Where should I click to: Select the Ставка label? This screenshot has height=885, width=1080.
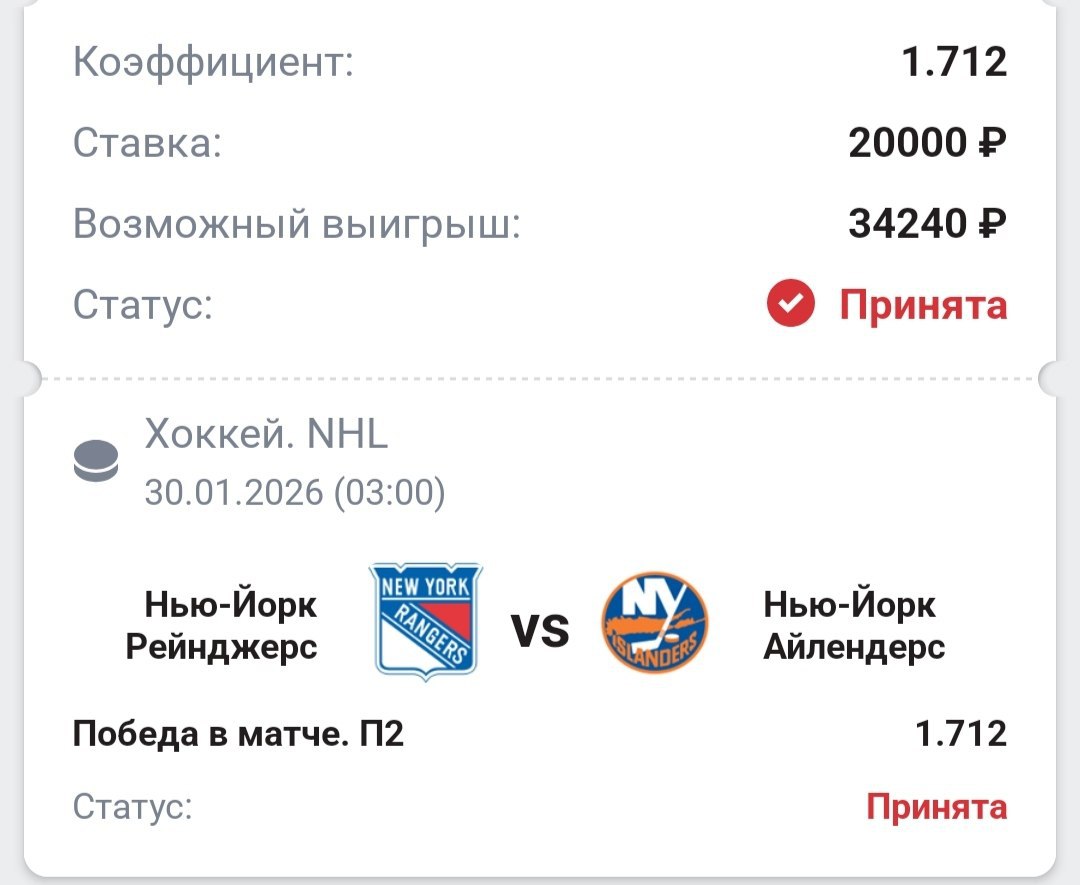[x=147, y=144]
